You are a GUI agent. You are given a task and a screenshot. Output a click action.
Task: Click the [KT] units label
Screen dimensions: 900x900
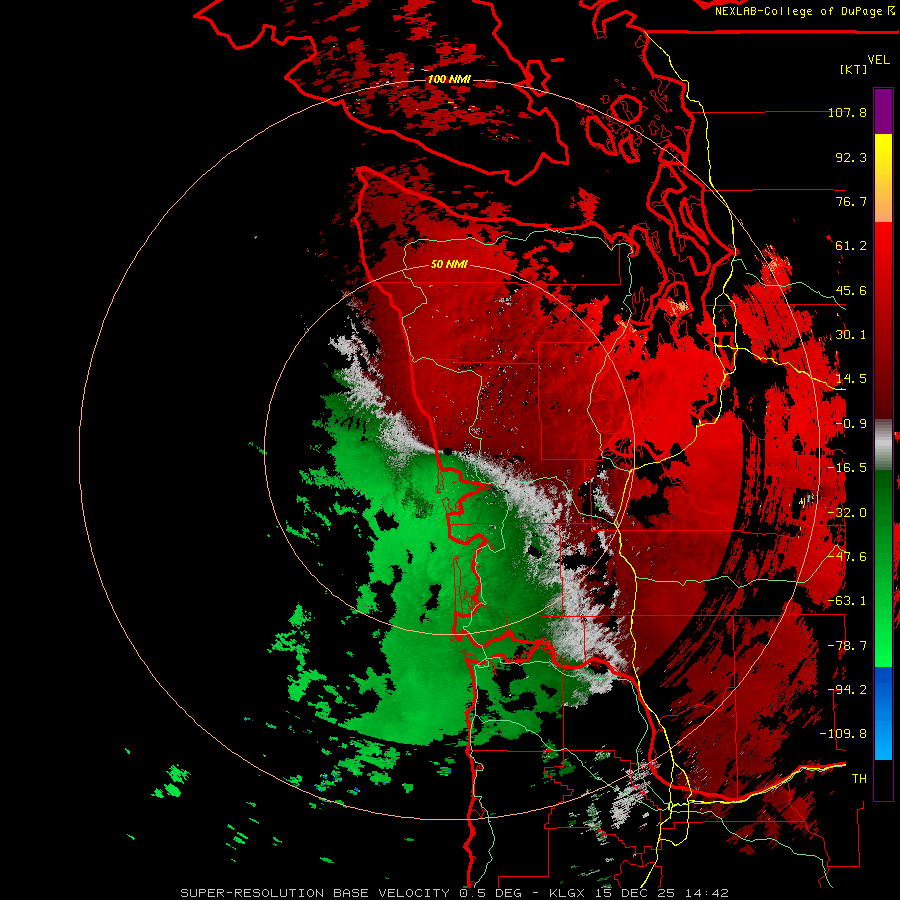[854, 69]
